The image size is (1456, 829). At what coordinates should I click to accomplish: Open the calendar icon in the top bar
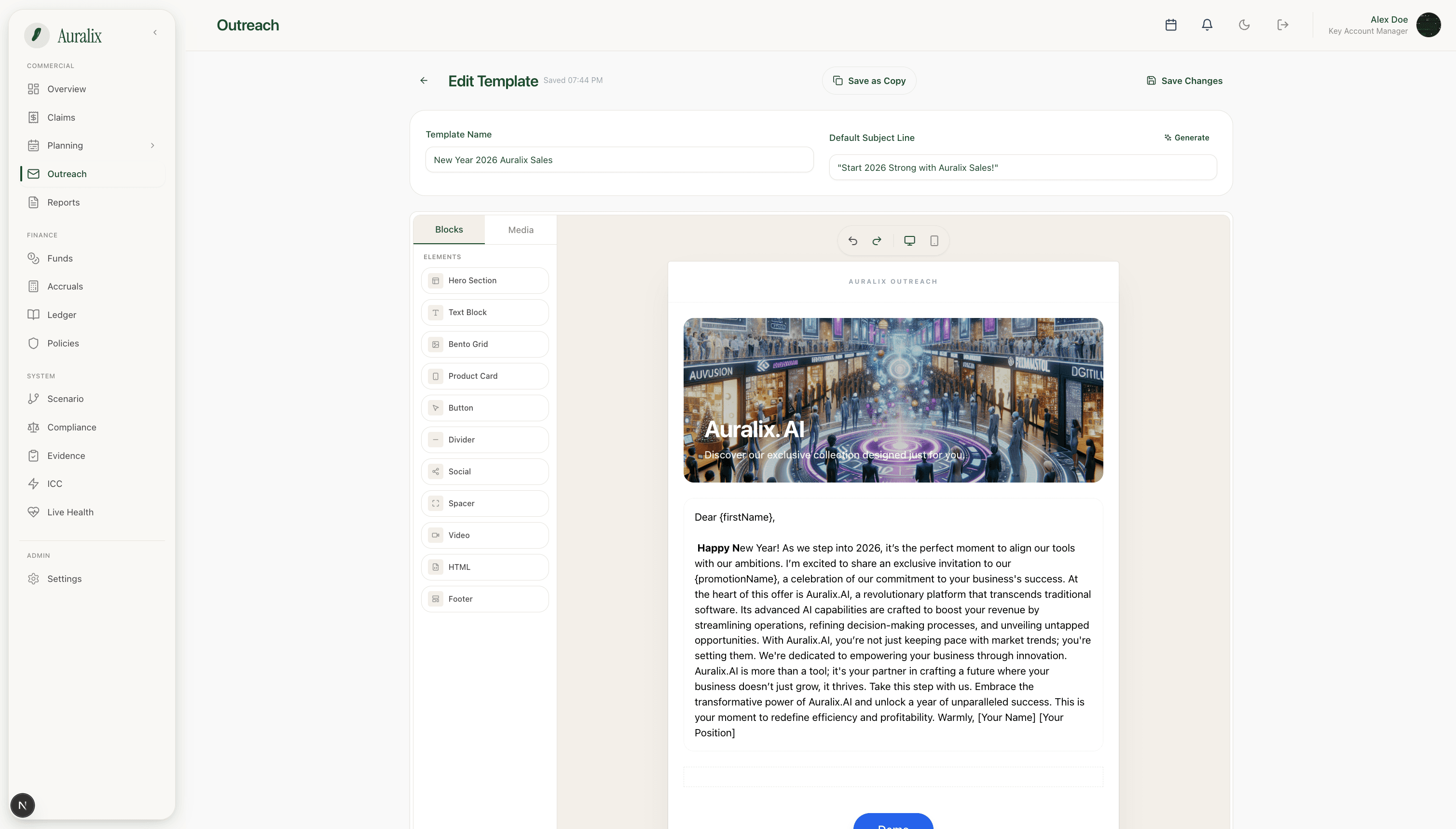click(x=1170, y=25)
